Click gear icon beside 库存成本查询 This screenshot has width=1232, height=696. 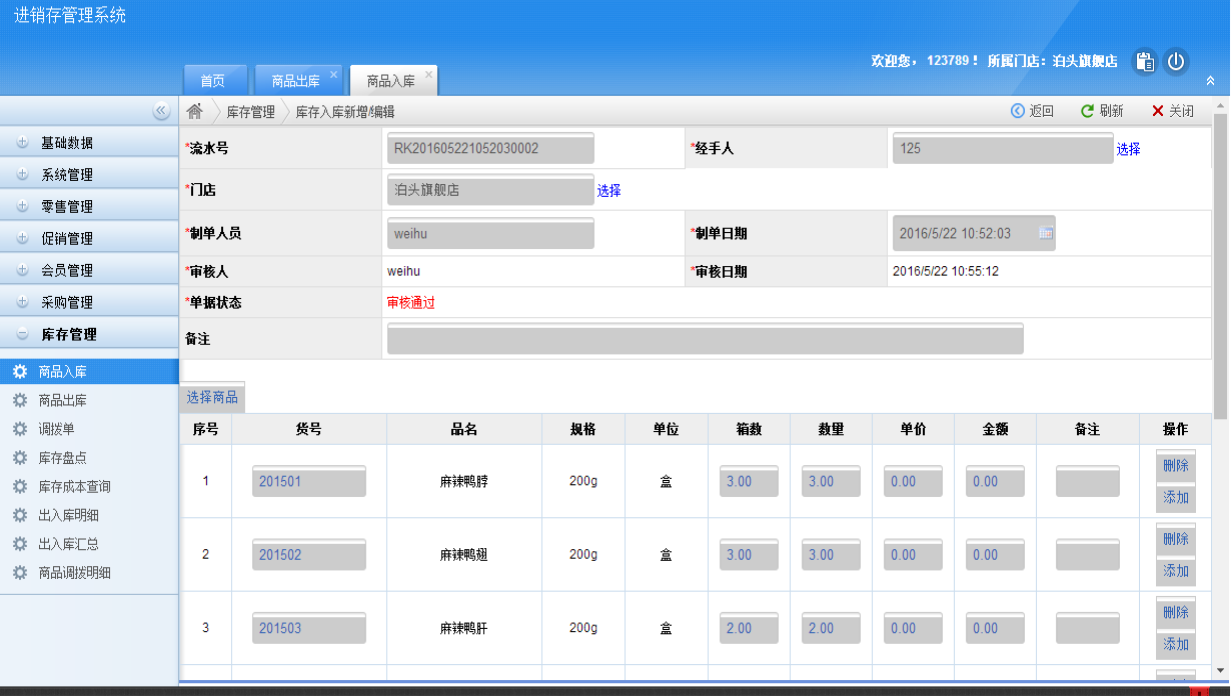click(x=19, y=486)
